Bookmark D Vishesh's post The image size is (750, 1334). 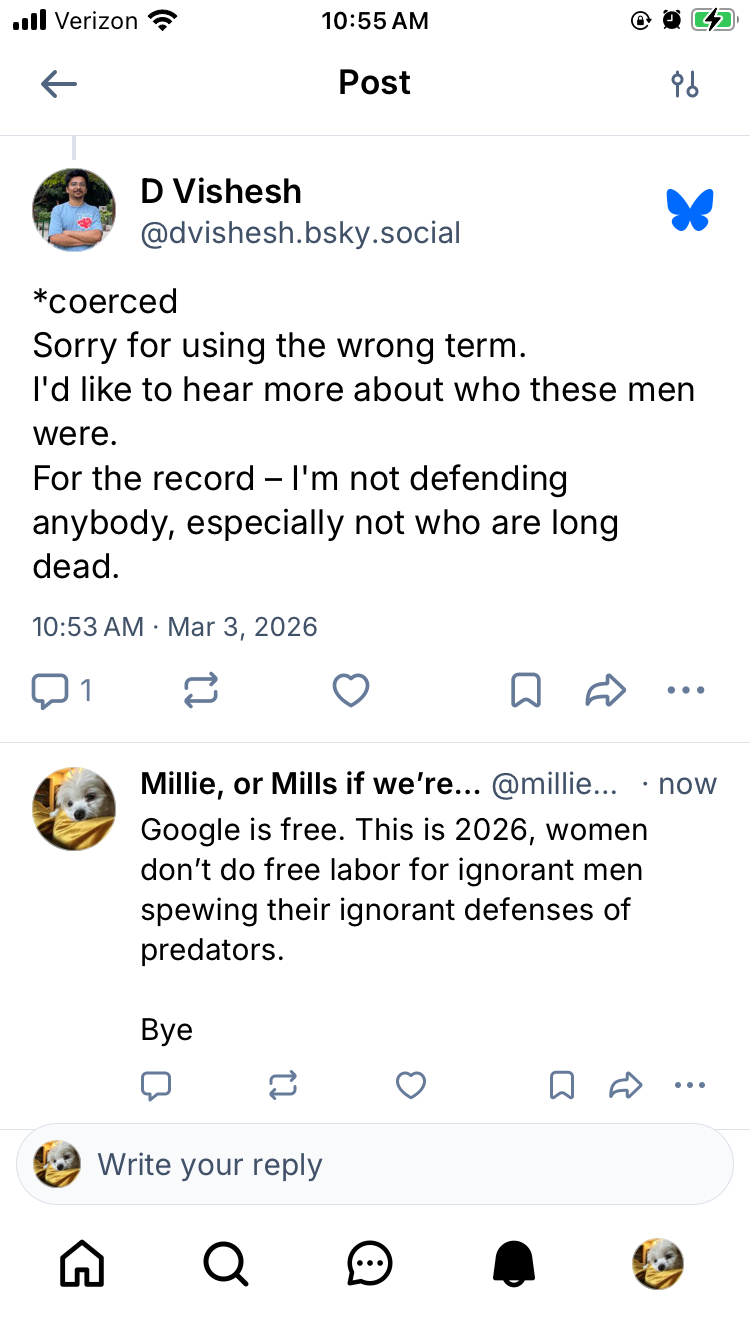pyautogui.click(x=526, y=690)
